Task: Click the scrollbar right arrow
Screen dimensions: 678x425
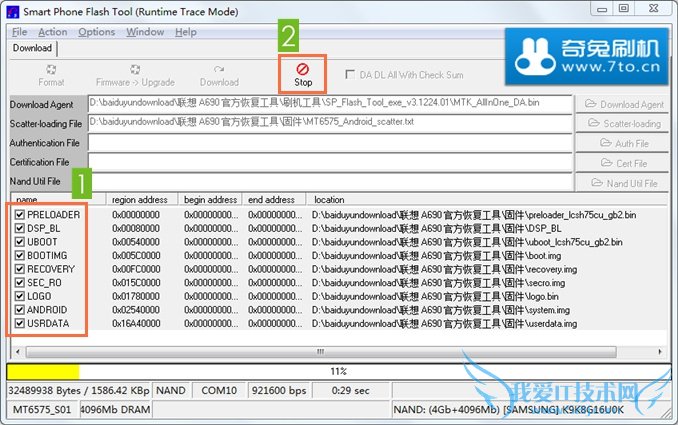Action: [660, 352]
